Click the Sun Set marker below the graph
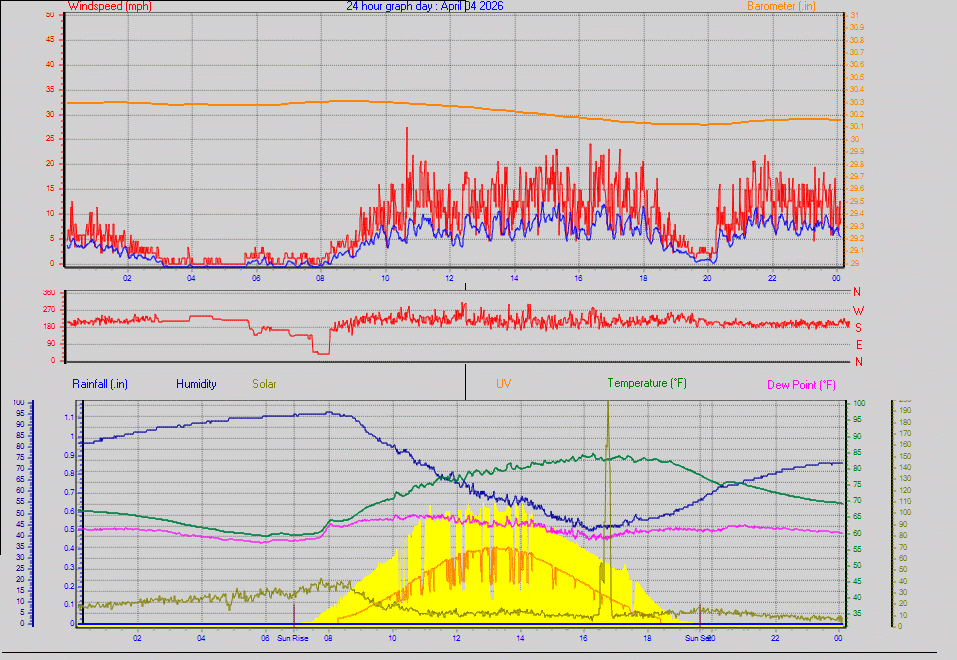The image size is (957, 660). pyautogui.click(x=697, y=637)
